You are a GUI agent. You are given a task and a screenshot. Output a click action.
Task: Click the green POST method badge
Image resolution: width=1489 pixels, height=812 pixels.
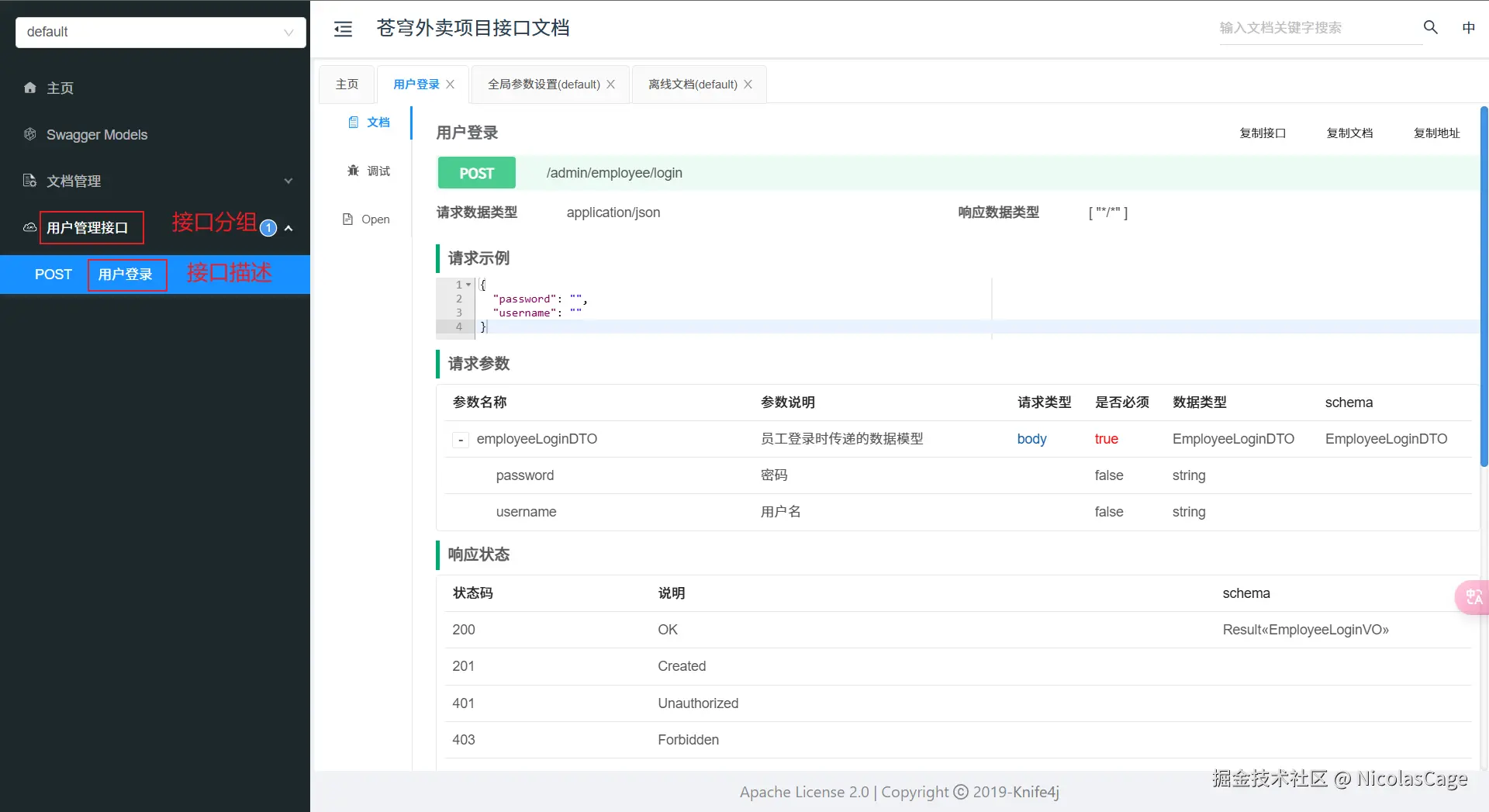coord(476,173)
